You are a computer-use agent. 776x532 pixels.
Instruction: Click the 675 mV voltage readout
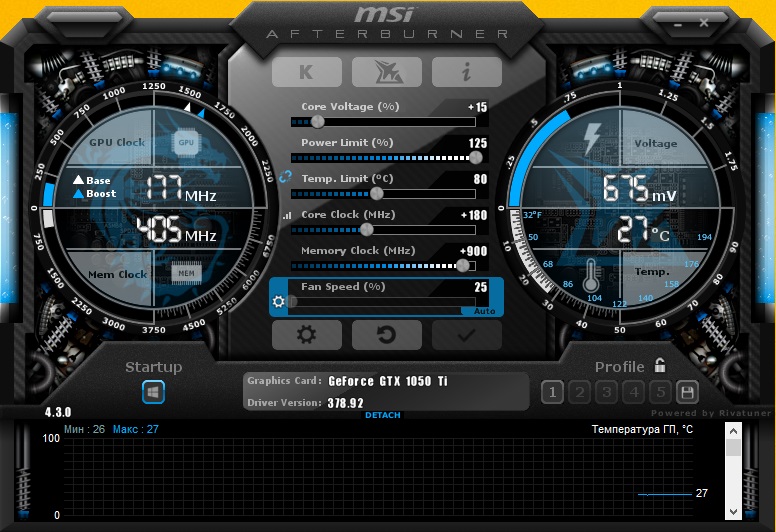[639, 189]
